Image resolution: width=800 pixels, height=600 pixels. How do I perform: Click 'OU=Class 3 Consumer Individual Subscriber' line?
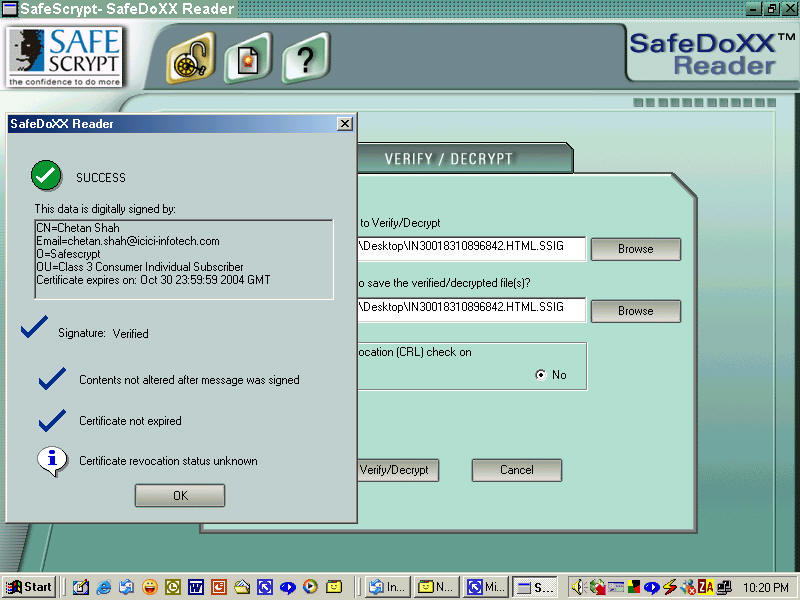(x=140, y=267)
